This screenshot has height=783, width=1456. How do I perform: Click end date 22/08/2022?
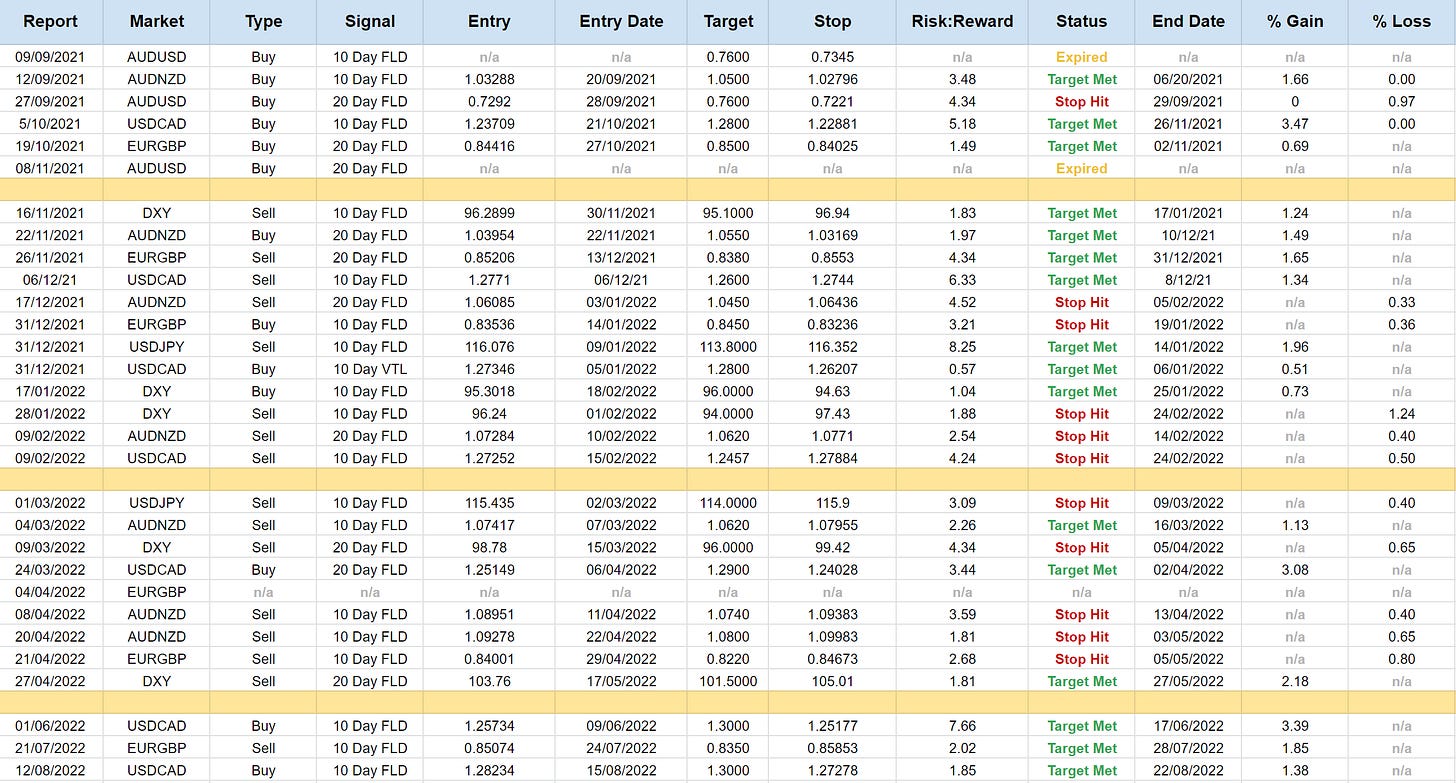point(1188,770)
